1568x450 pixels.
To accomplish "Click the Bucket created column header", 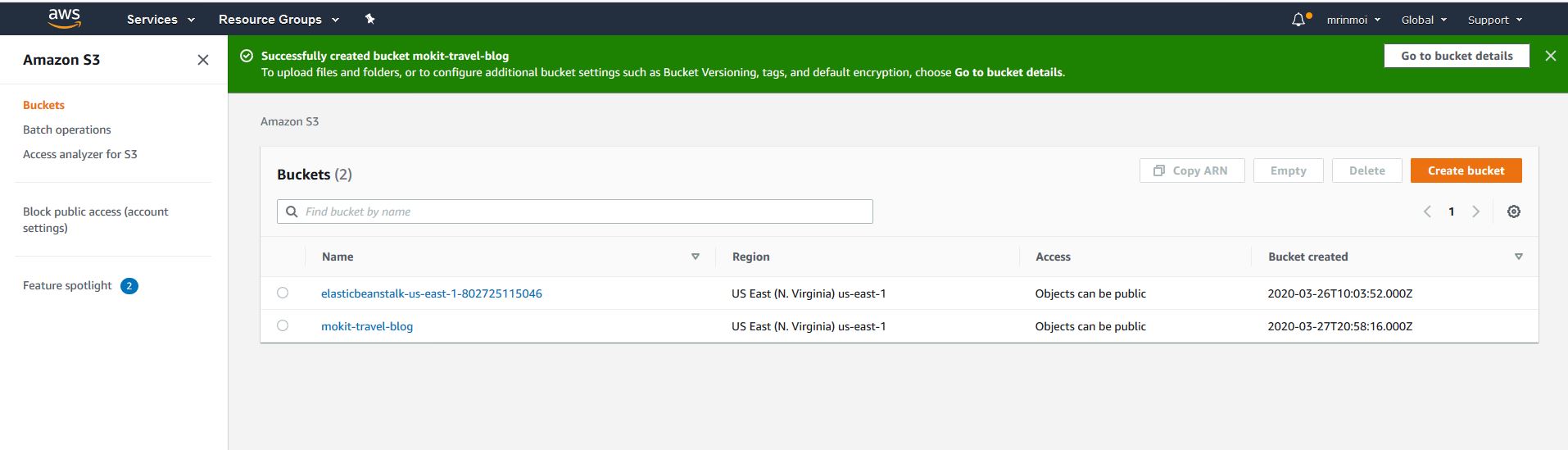I will click(1308, 257).
